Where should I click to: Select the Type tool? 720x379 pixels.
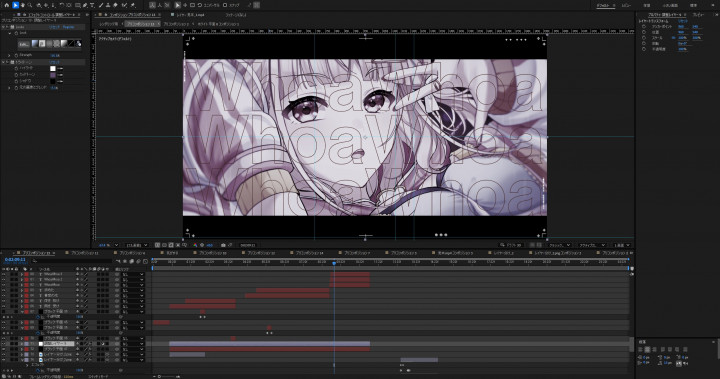tap(93, 5)
